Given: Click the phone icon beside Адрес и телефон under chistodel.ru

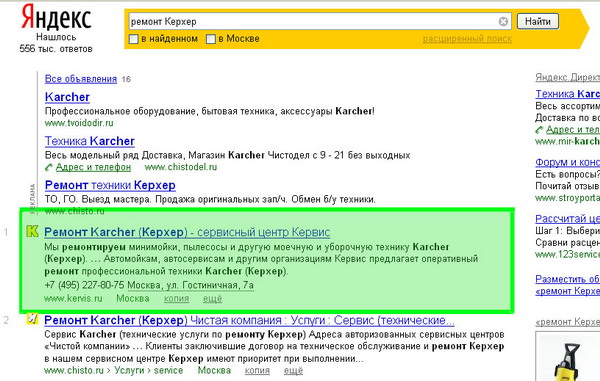Looking at the screenshot, I should pyautogui.click(x=49, y=167).
